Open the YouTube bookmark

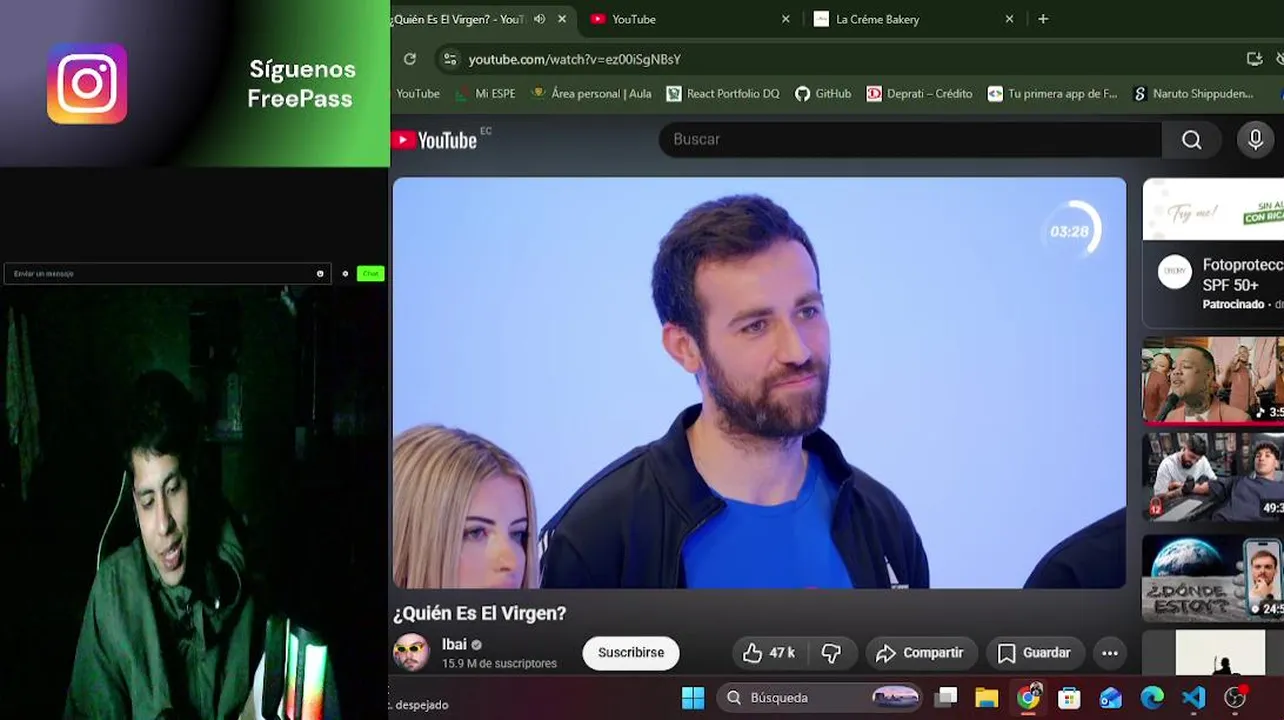[x=418, y=94]
